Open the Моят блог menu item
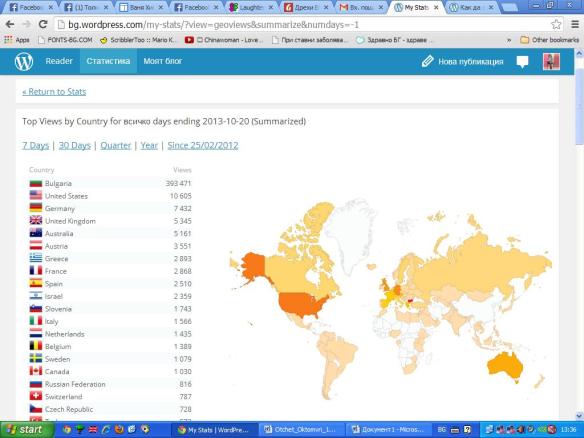 coord(163,61)
